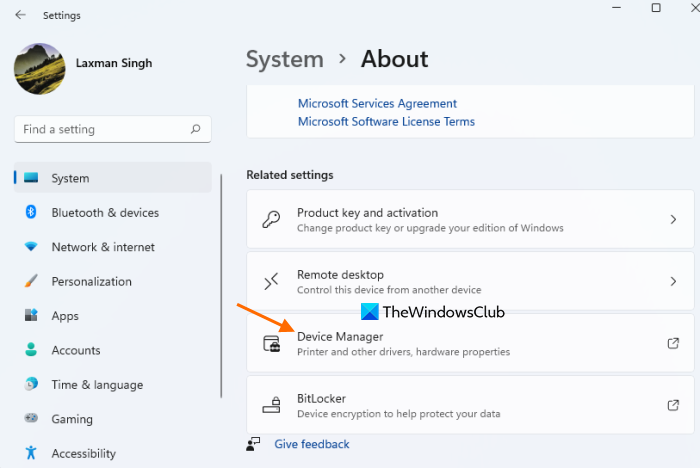Open Microsoft Software License Terms link

pos(386,122)
